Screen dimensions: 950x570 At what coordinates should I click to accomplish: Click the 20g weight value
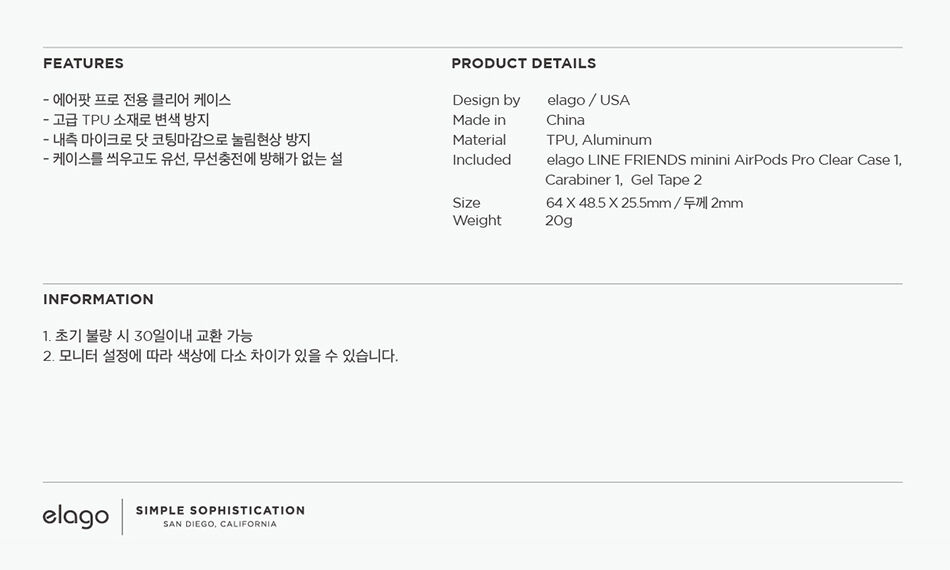[559, 220]
